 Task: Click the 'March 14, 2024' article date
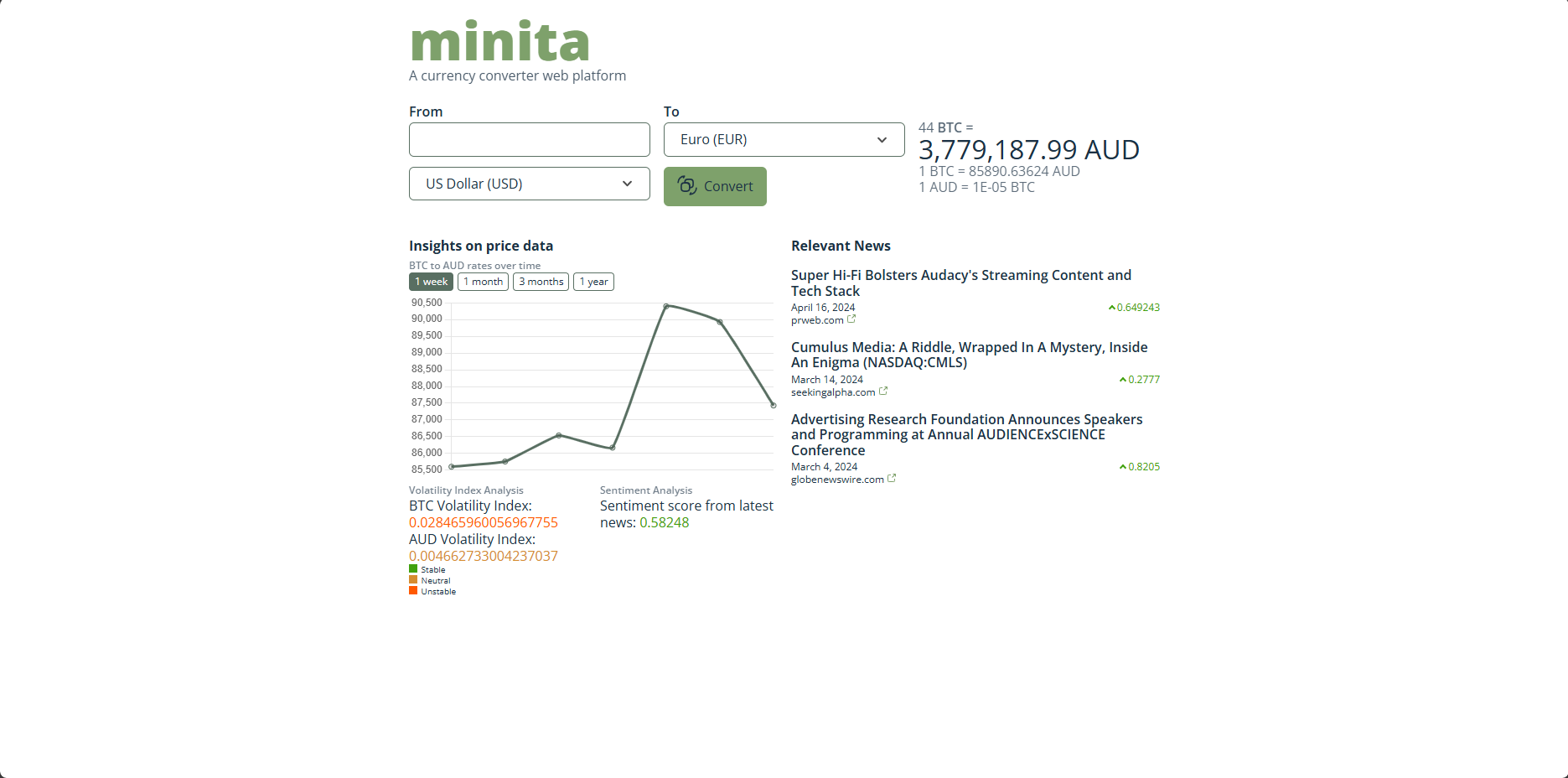(827, 380)
